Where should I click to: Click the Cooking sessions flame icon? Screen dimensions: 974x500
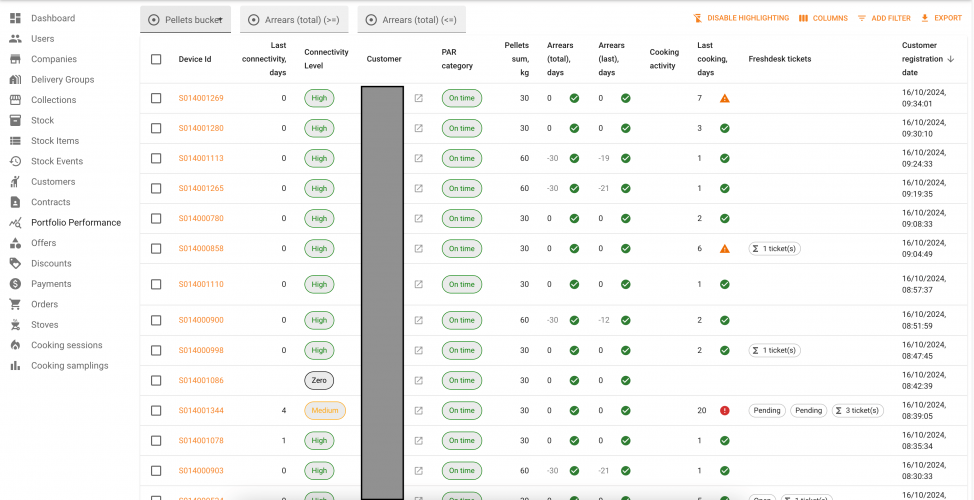[x=15, y=345]
